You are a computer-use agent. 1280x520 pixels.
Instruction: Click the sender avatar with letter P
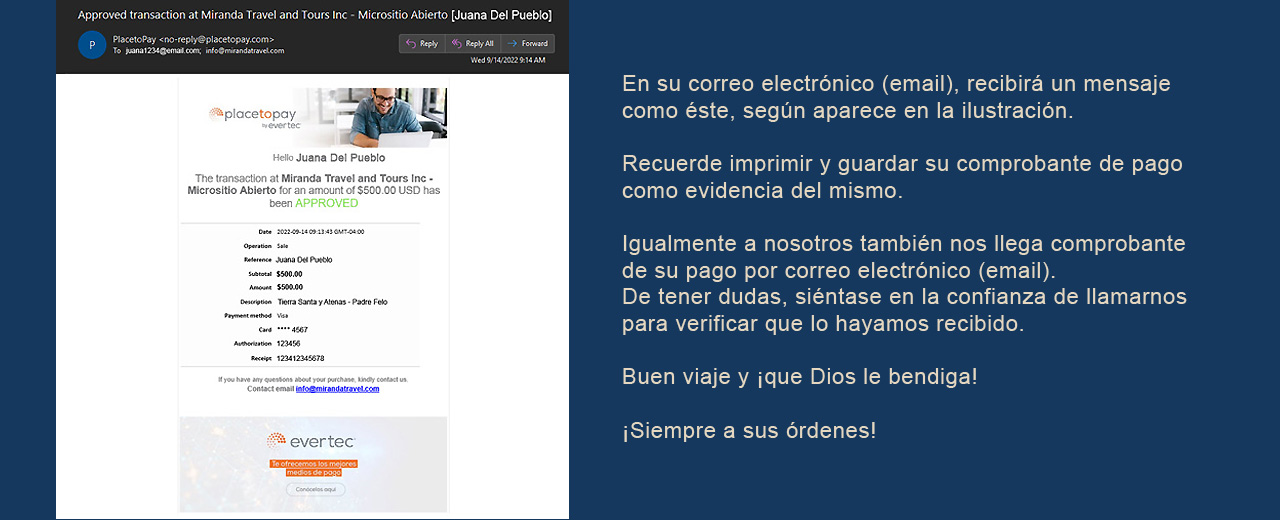pyautogui.click(x=92, y=45)
